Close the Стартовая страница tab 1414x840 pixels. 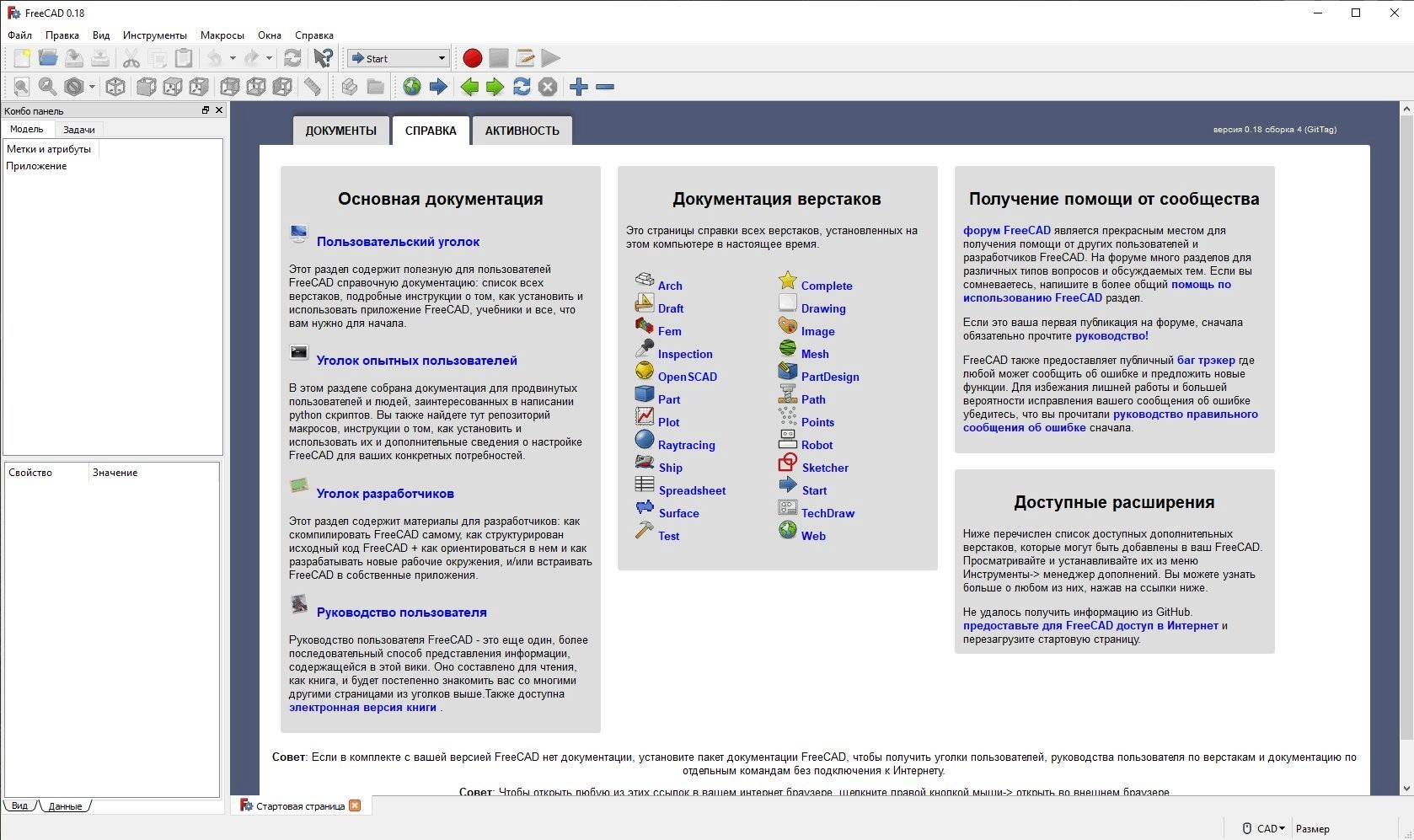355,805
